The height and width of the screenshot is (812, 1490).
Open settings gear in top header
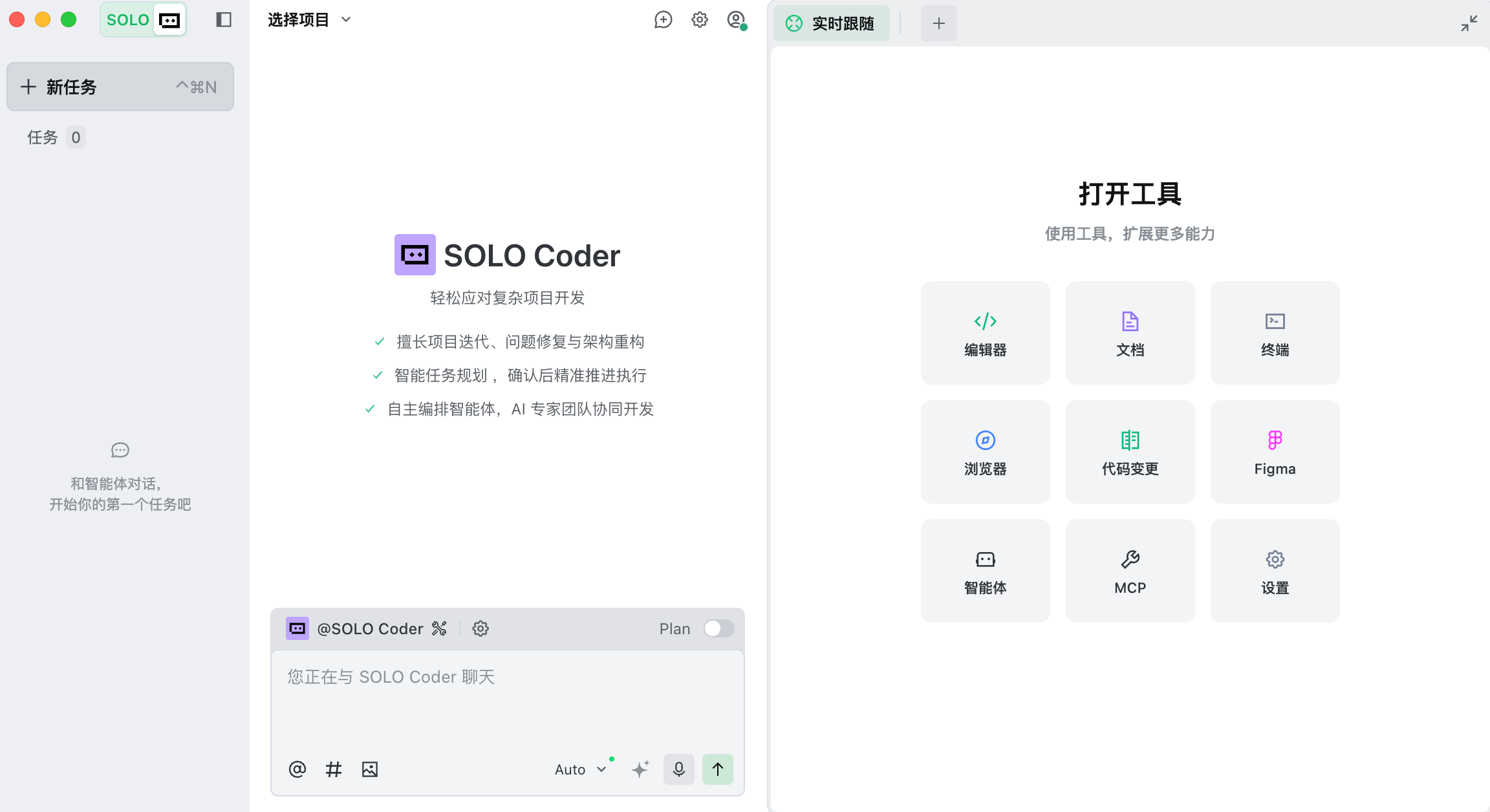[x=699, y=20]
